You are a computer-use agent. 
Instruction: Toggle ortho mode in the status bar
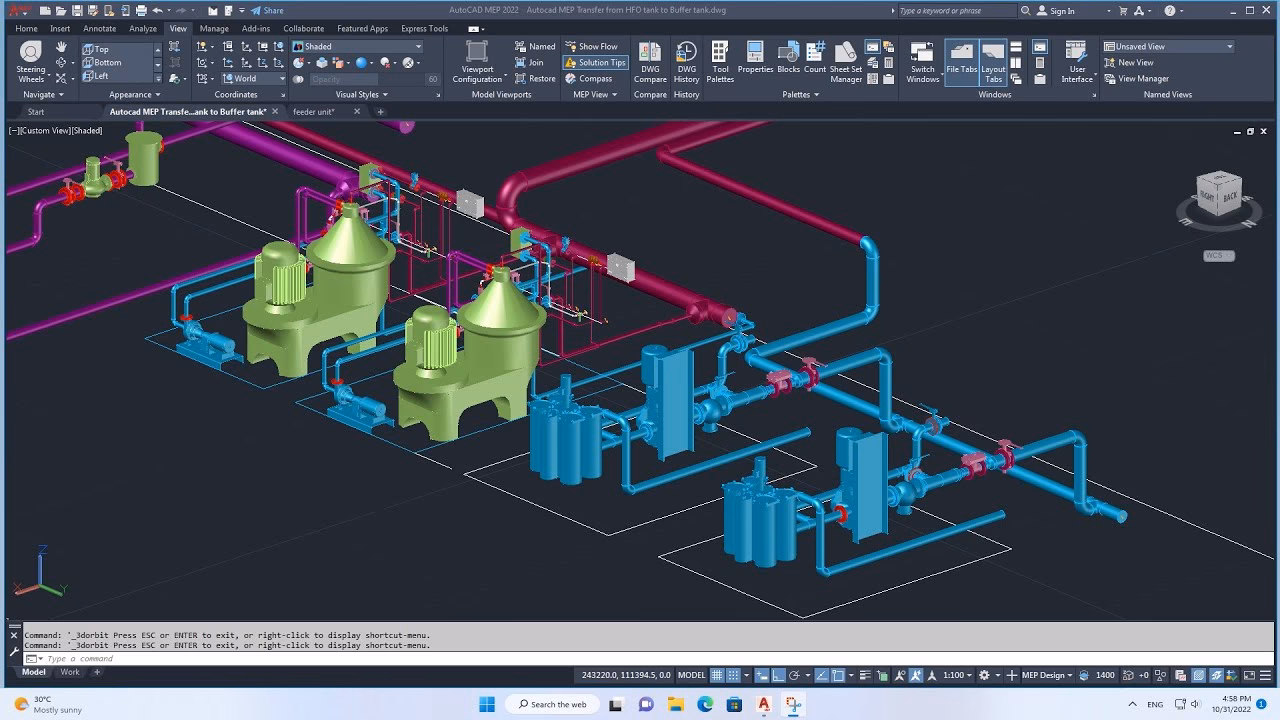780,675
